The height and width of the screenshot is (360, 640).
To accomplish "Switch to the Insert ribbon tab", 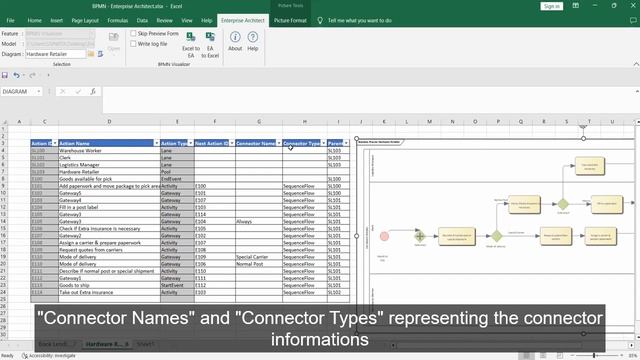I will pos(56,20).
